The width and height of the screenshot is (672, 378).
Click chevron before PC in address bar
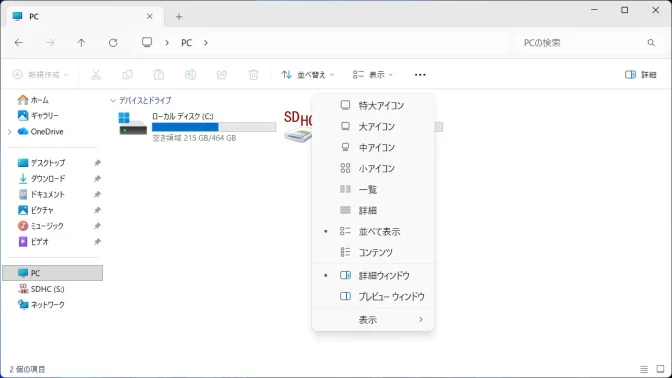(167, 43)
